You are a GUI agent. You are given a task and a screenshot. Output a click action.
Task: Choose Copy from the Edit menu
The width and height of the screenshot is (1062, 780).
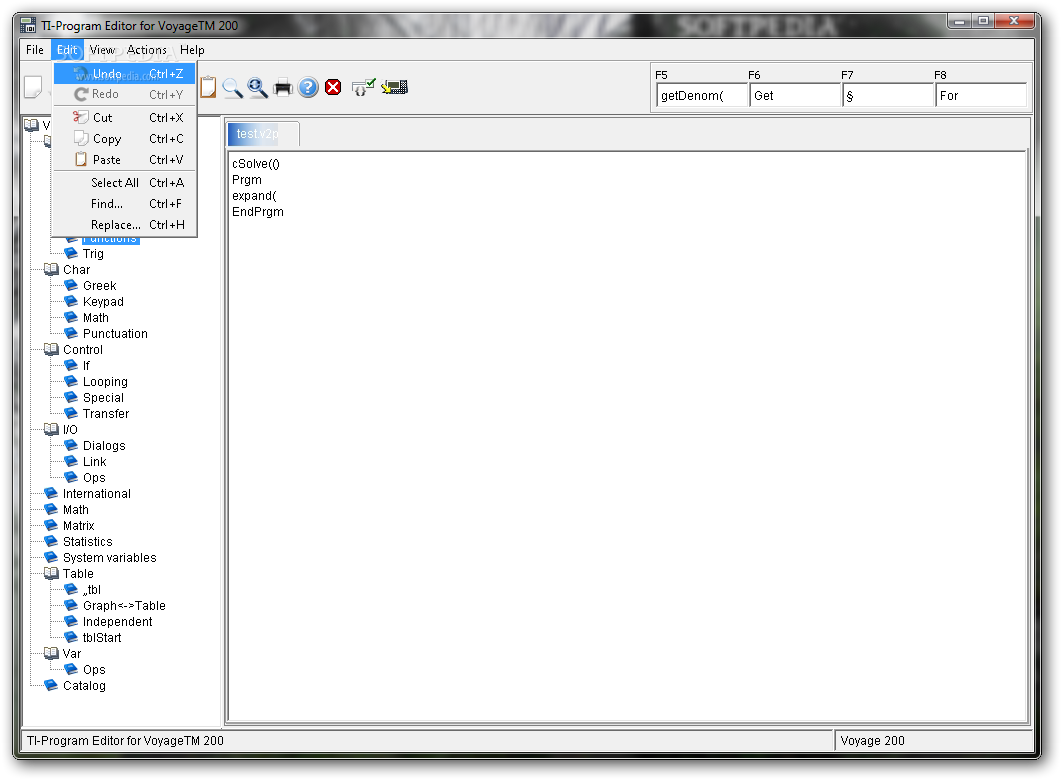pyautogui.click(x=125, y=139)
